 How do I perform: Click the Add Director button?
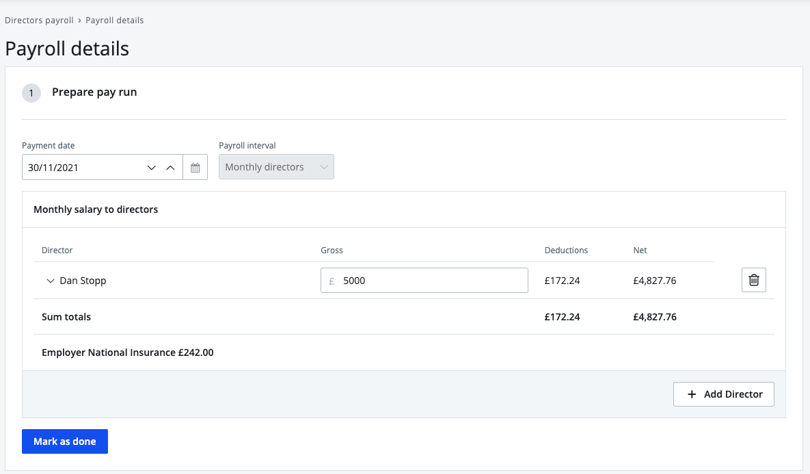[x=723, y=395]
